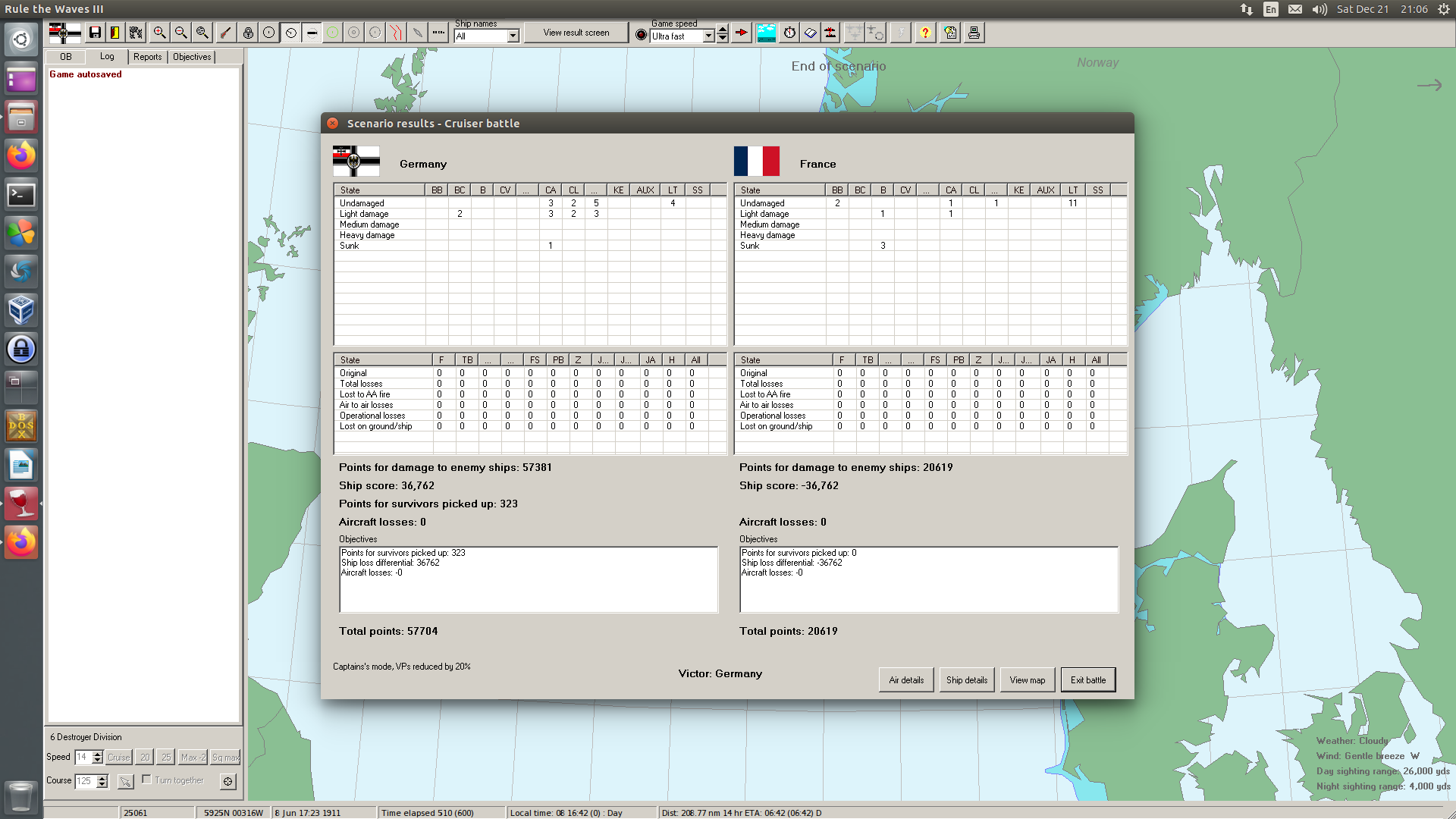Open preferences with the gears icon
The image size is (1456, 819).
click(x=136, y=33)
